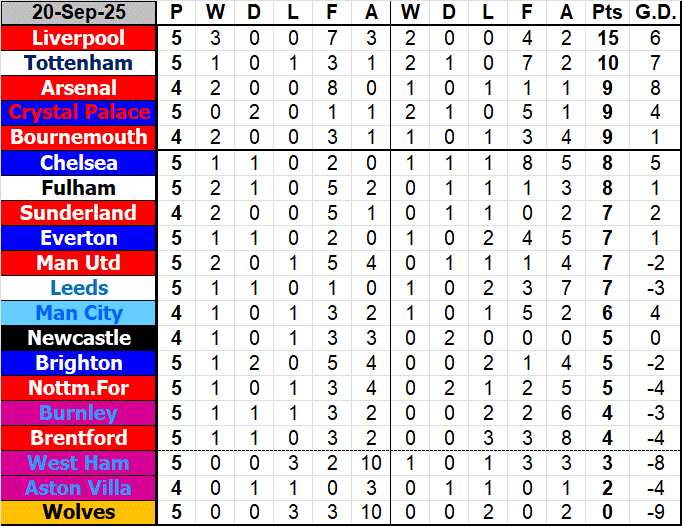Select the P (played) column header
This screenshot has width=682, height=526.
[x=177, y=13]
